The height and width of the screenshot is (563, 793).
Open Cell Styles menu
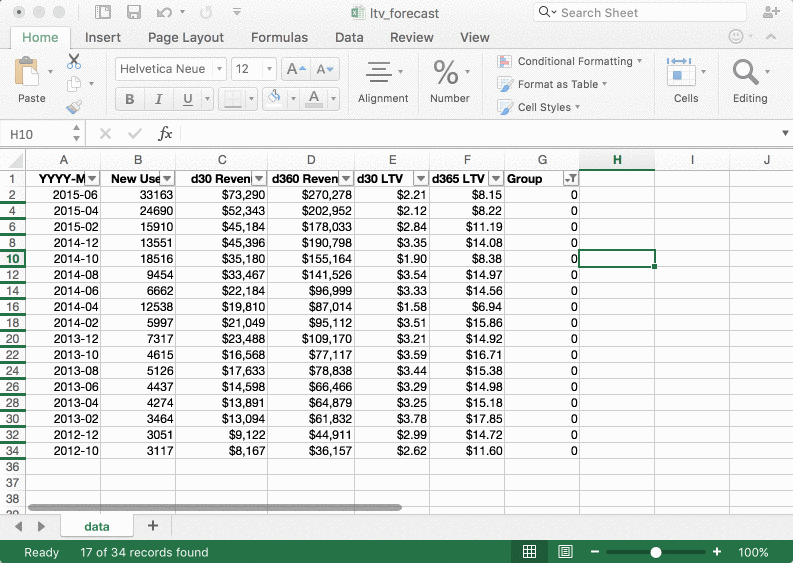(x=539, y=107)
